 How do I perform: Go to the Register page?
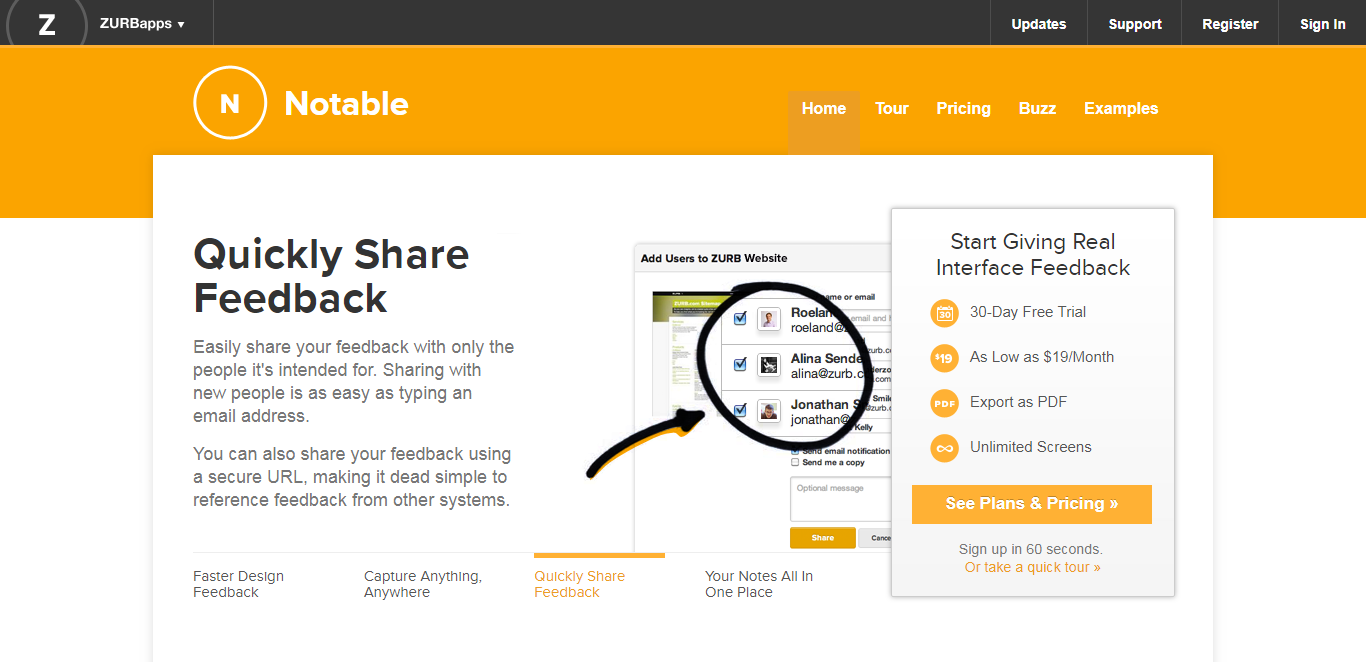1230,24
